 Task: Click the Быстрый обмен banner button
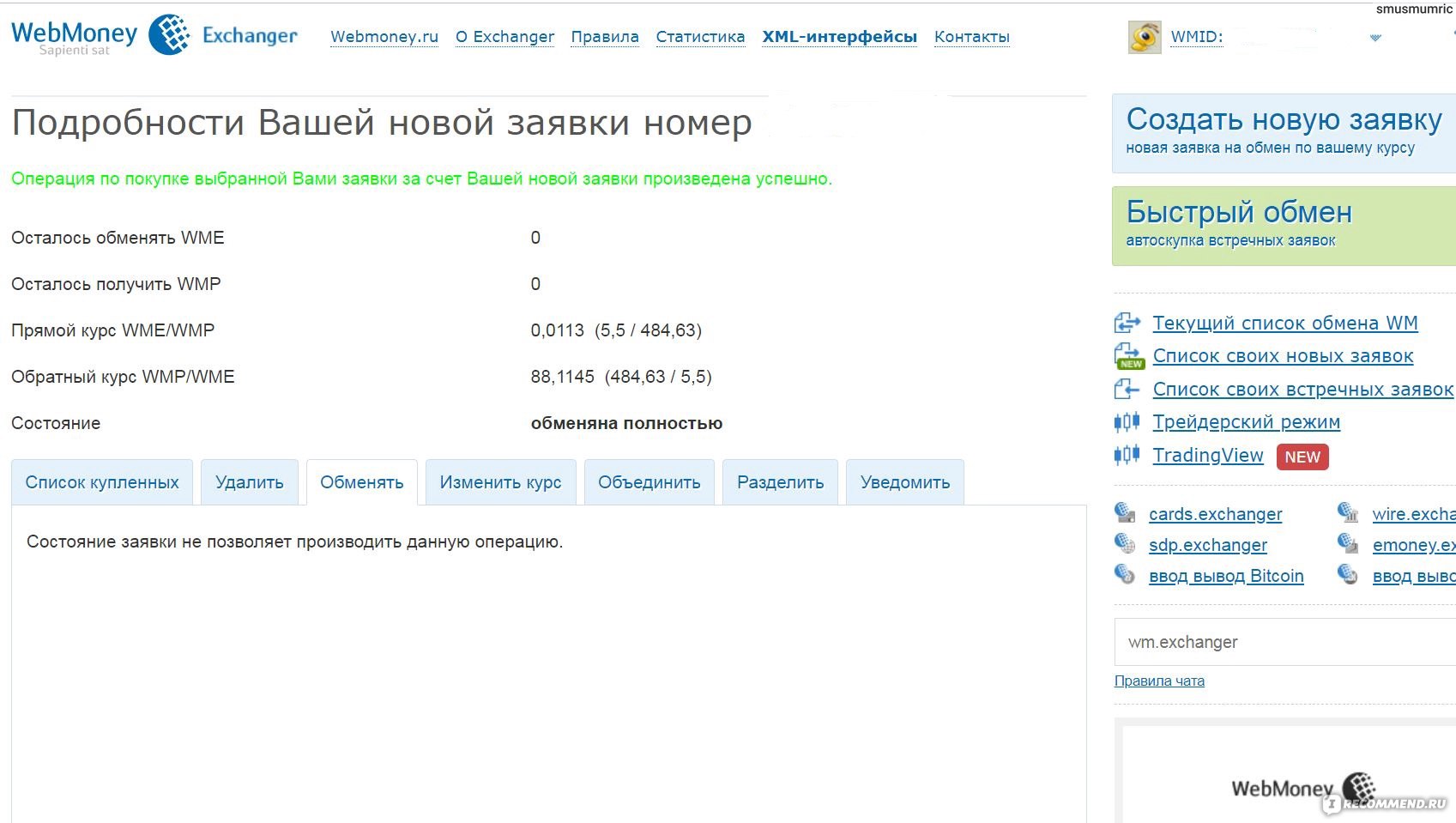[x=1284, y=226]
